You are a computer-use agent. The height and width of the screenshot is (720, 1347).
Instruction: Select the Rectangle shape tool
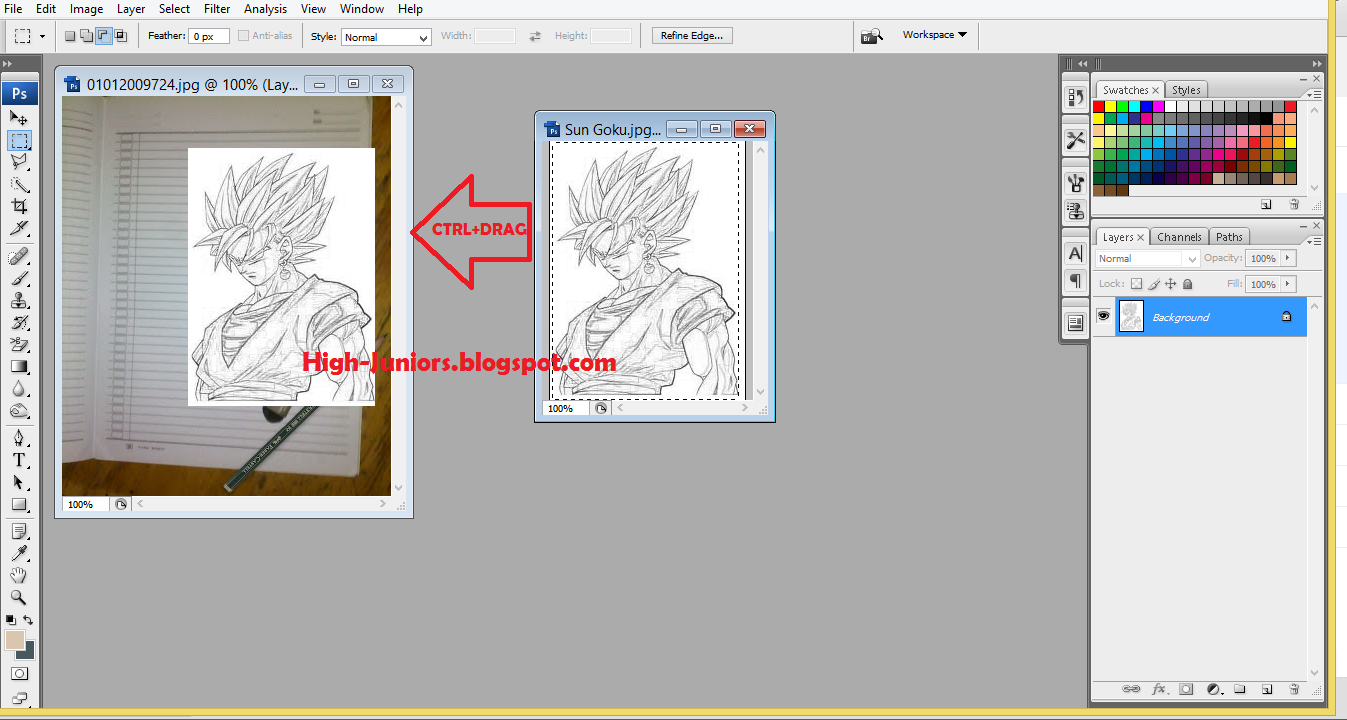(x=19, y=504)
